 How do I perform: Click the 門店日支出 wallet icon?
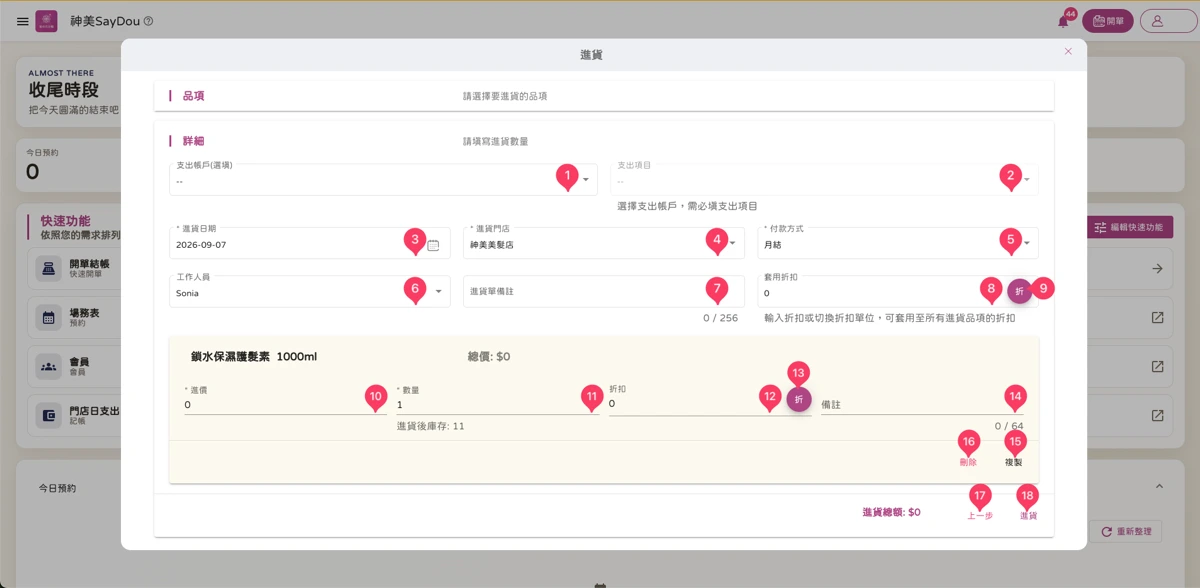[48, 415]
